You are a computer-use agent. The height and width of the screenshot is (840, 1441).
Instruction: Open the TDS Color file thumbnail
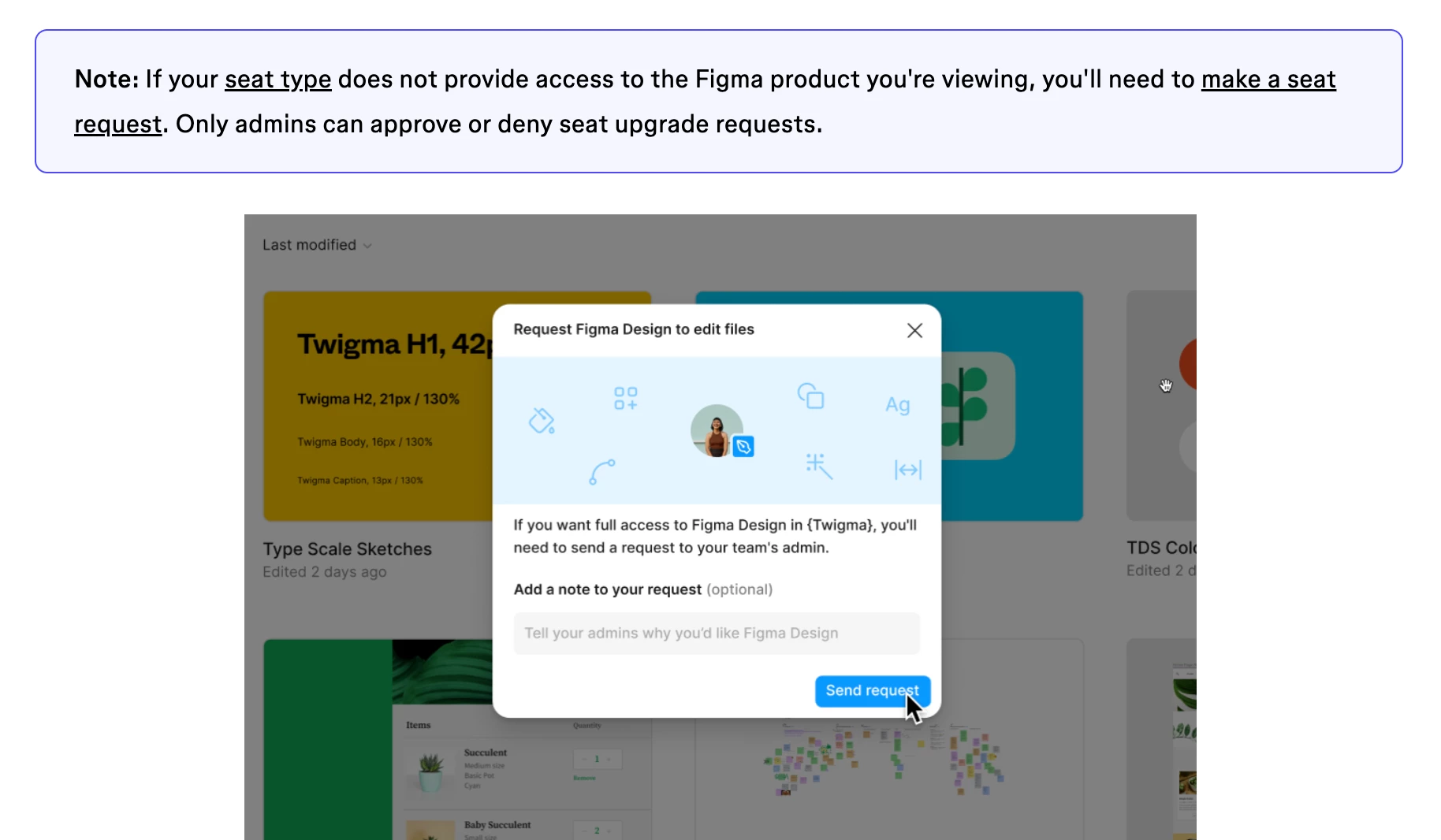pyautogui.click(x=1161, y=406)
